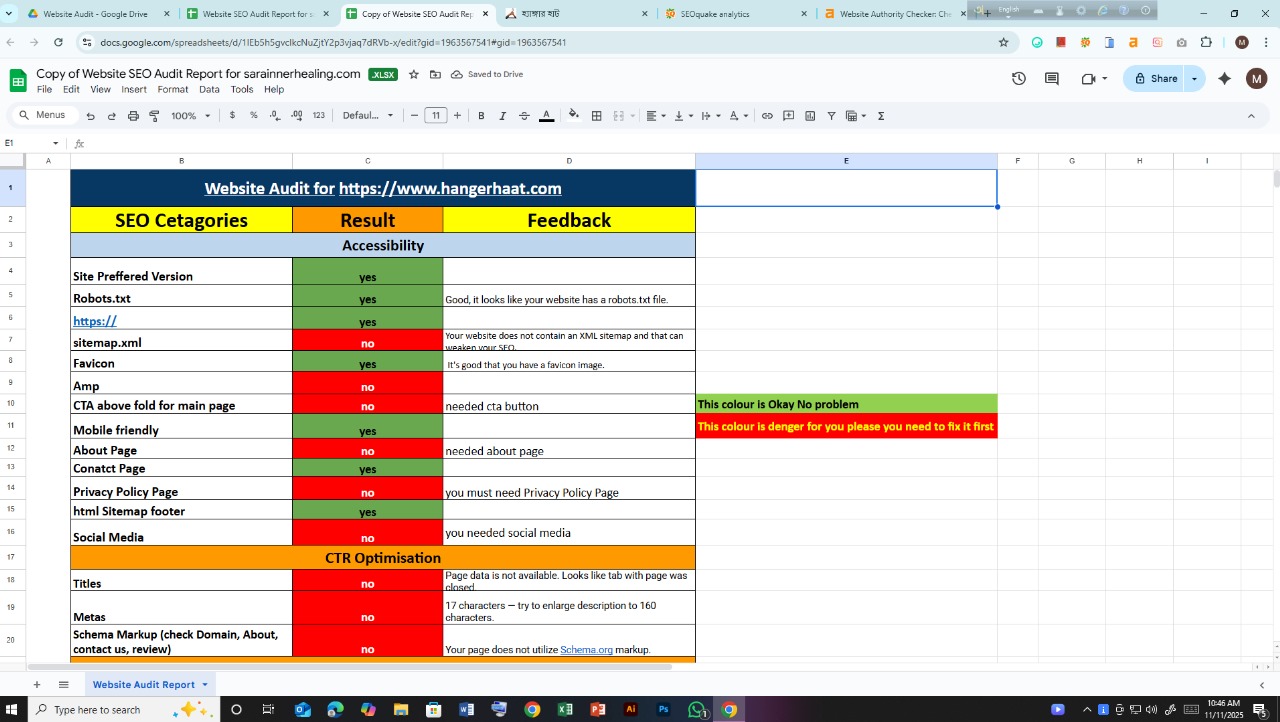This screenshot has width=1280, height=722.
Task: Apply strikethrough formatting
Action: click(x=523, y=115)
